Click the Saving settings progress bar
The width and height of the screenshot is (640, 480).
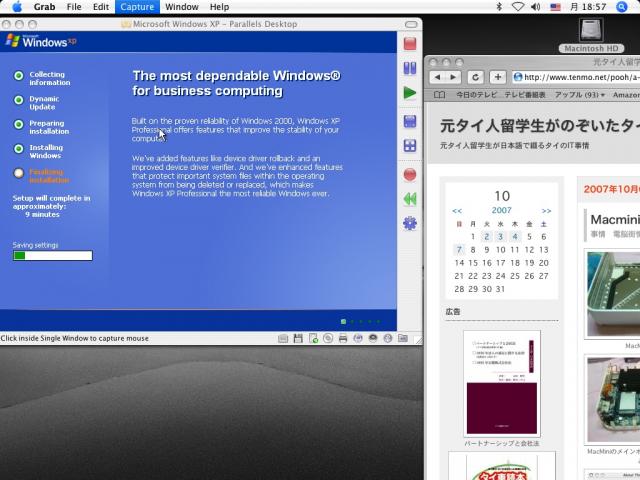(53, 256)
